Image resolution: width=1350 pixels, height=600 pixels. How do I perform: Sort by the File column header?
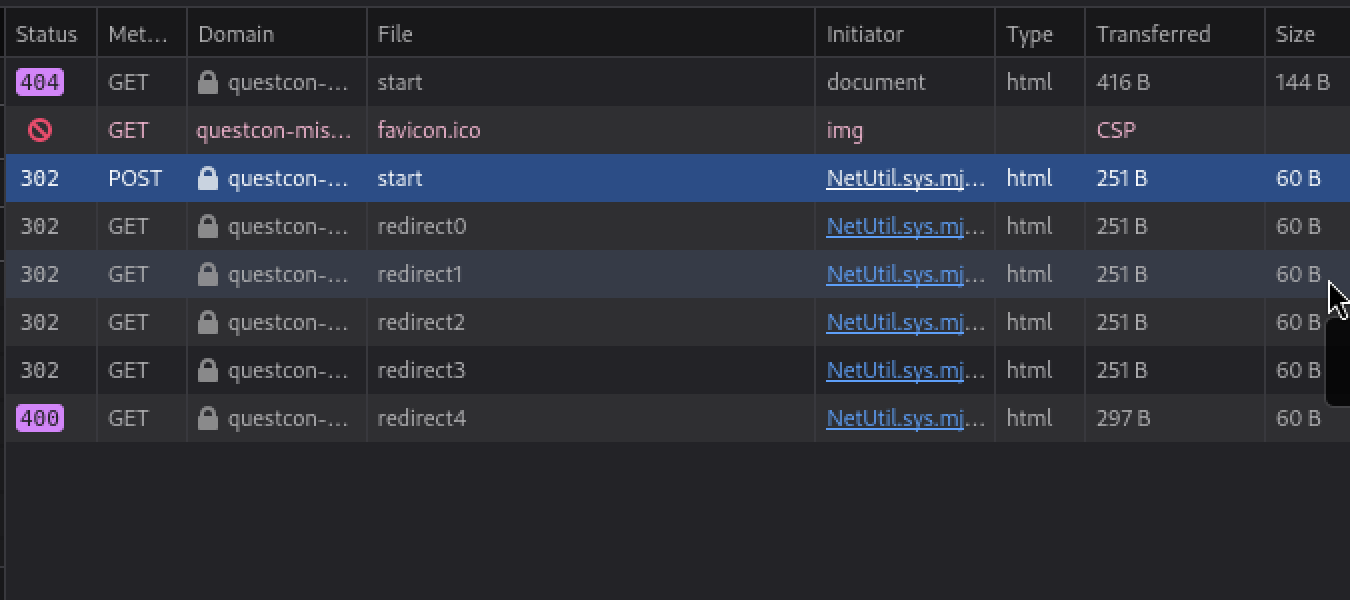tap(395, 34)
